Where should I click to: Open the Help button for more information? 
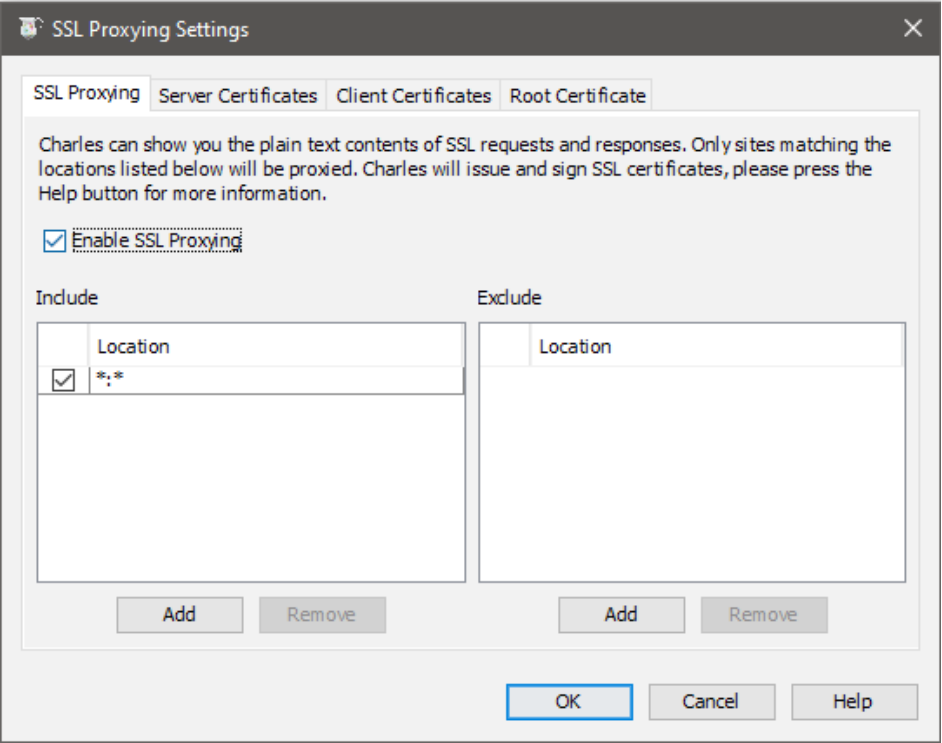click(853, 702)
